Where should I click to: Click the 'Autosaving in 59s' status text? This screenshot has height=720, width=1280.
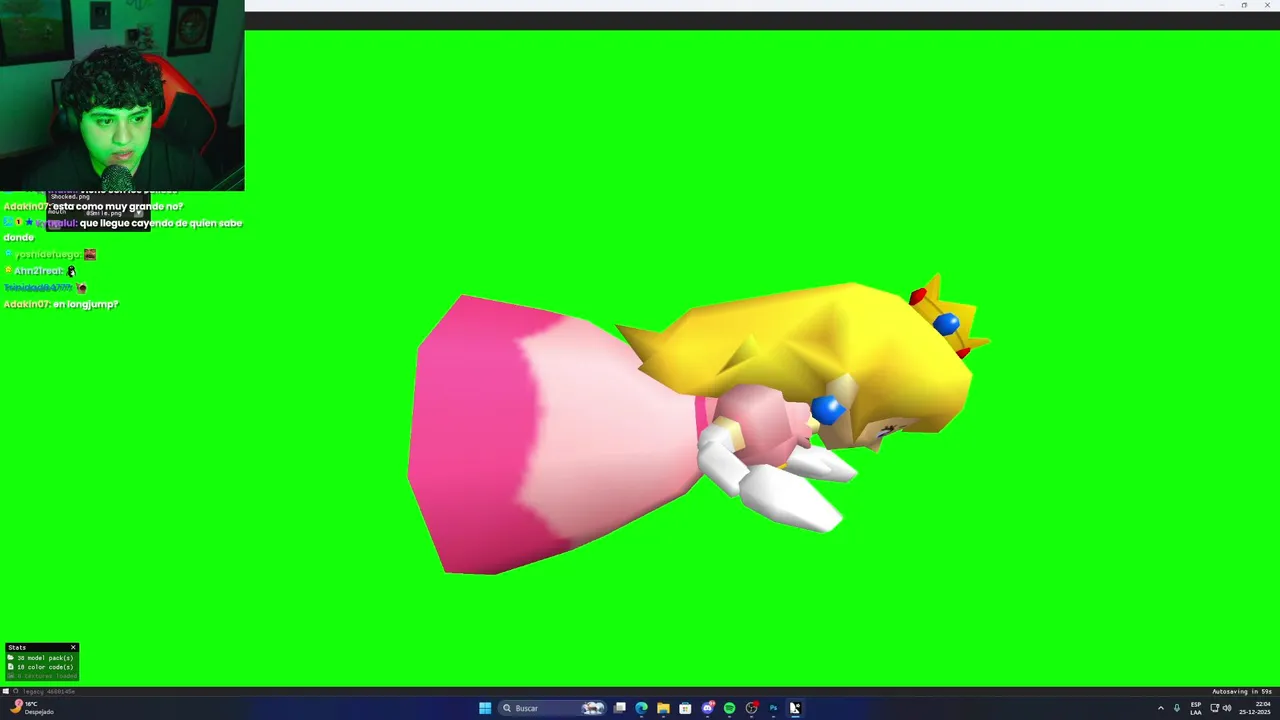1242,691
